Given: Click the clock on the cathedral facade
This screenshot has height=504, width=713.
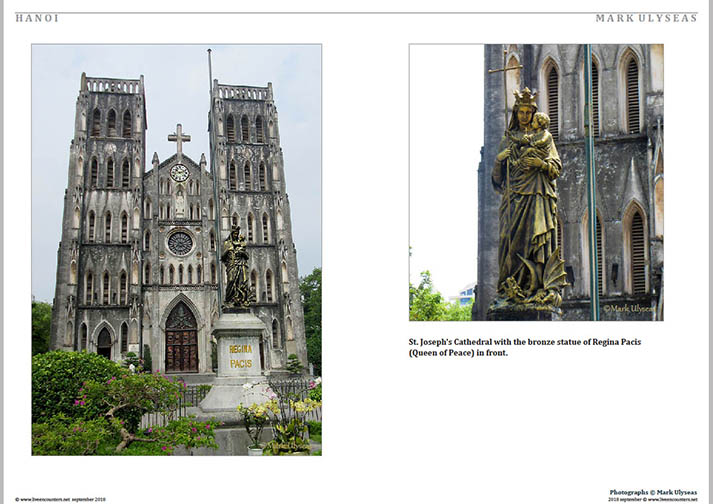Looking at the screenshot, I should (179, 172).
